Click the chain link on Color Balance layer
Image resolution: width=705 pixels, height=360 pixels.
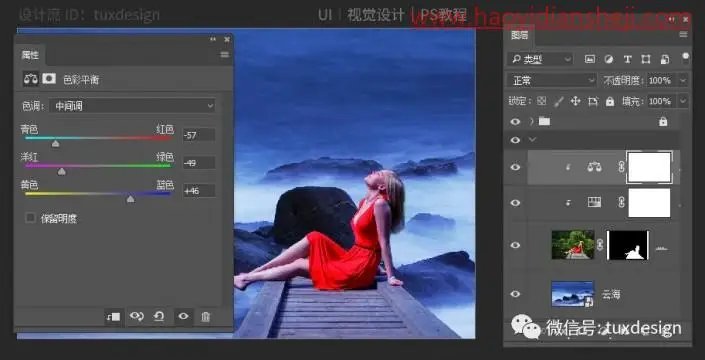click(621, 167)
